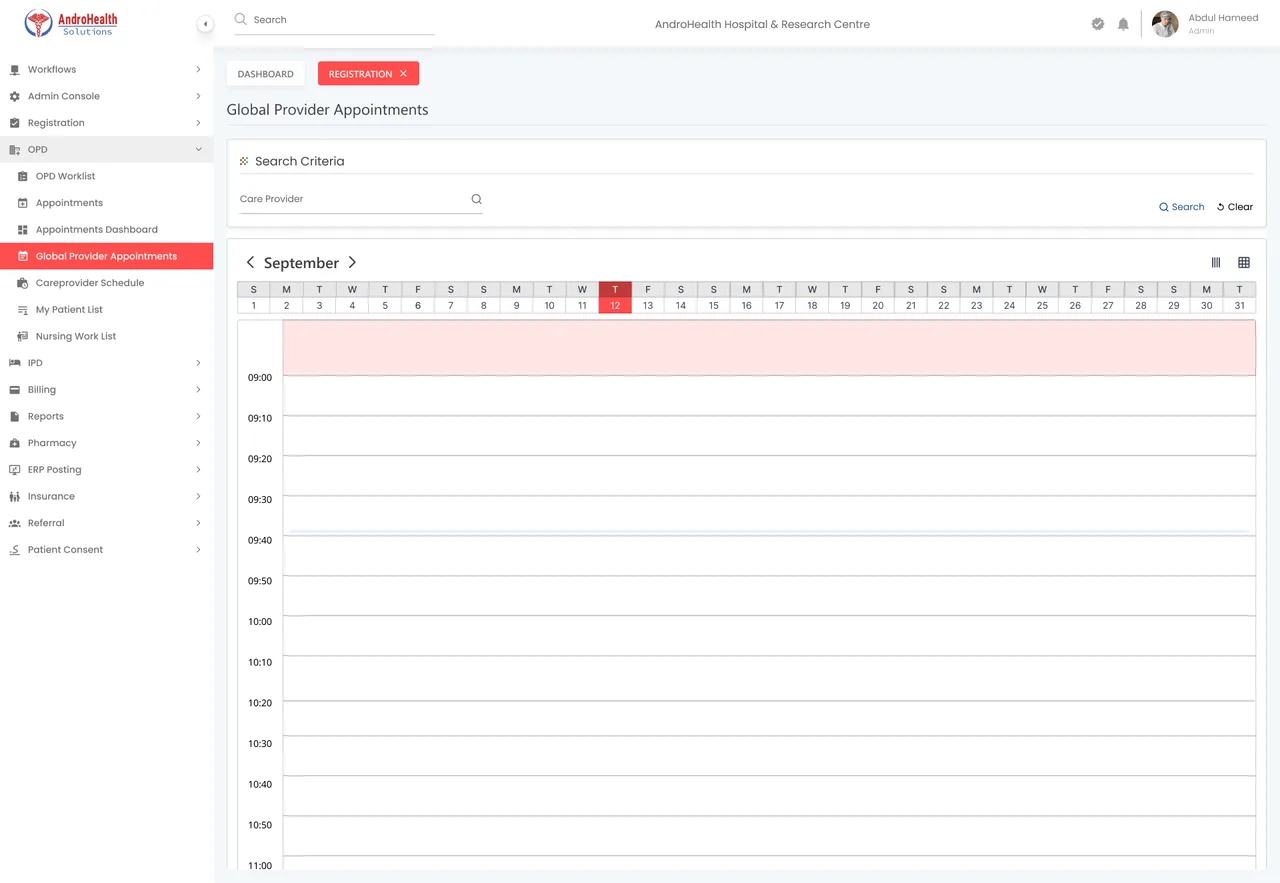The image size is (1280, 883).
Task: Click the Search criteria button
Action: [1182, 207]
